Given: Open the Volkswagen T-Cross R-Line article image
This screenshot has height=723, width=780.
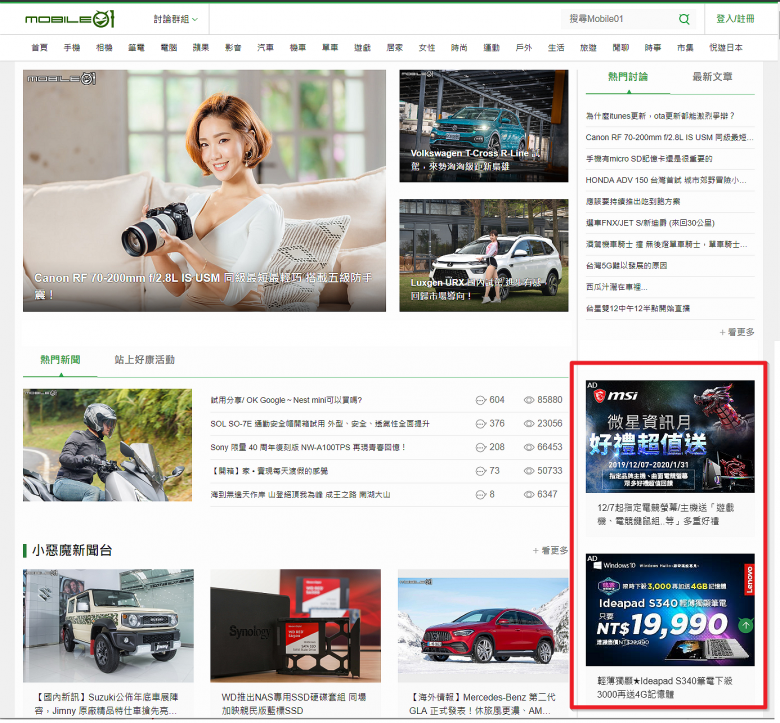Looking at the screenshot, I should pos(484,126).
